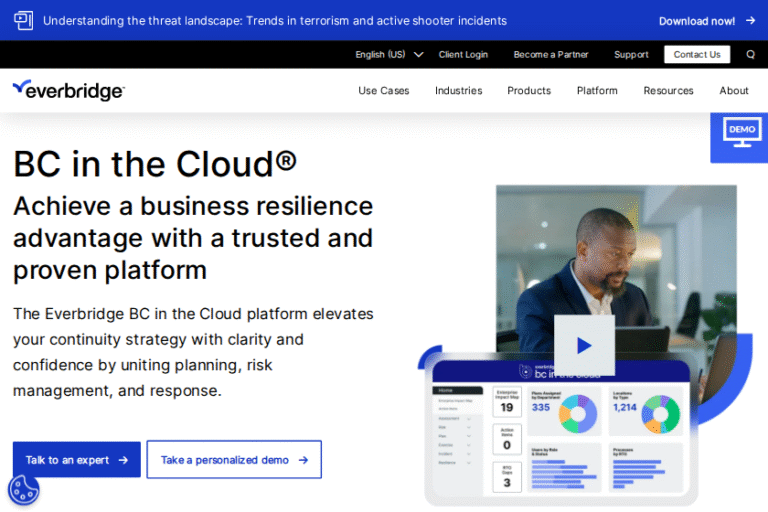This screenshot has width=768, height=512.
Task: Click the presentation icon in the top banner
Action: click(23, 20)
